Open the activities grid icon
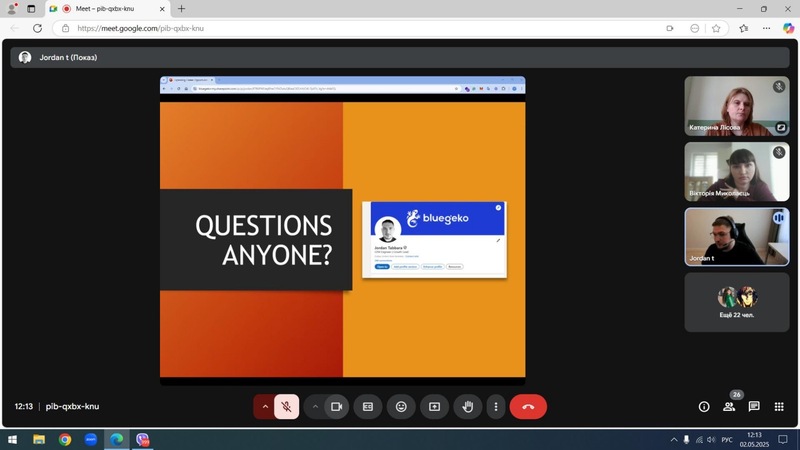 tap(779, 407)
